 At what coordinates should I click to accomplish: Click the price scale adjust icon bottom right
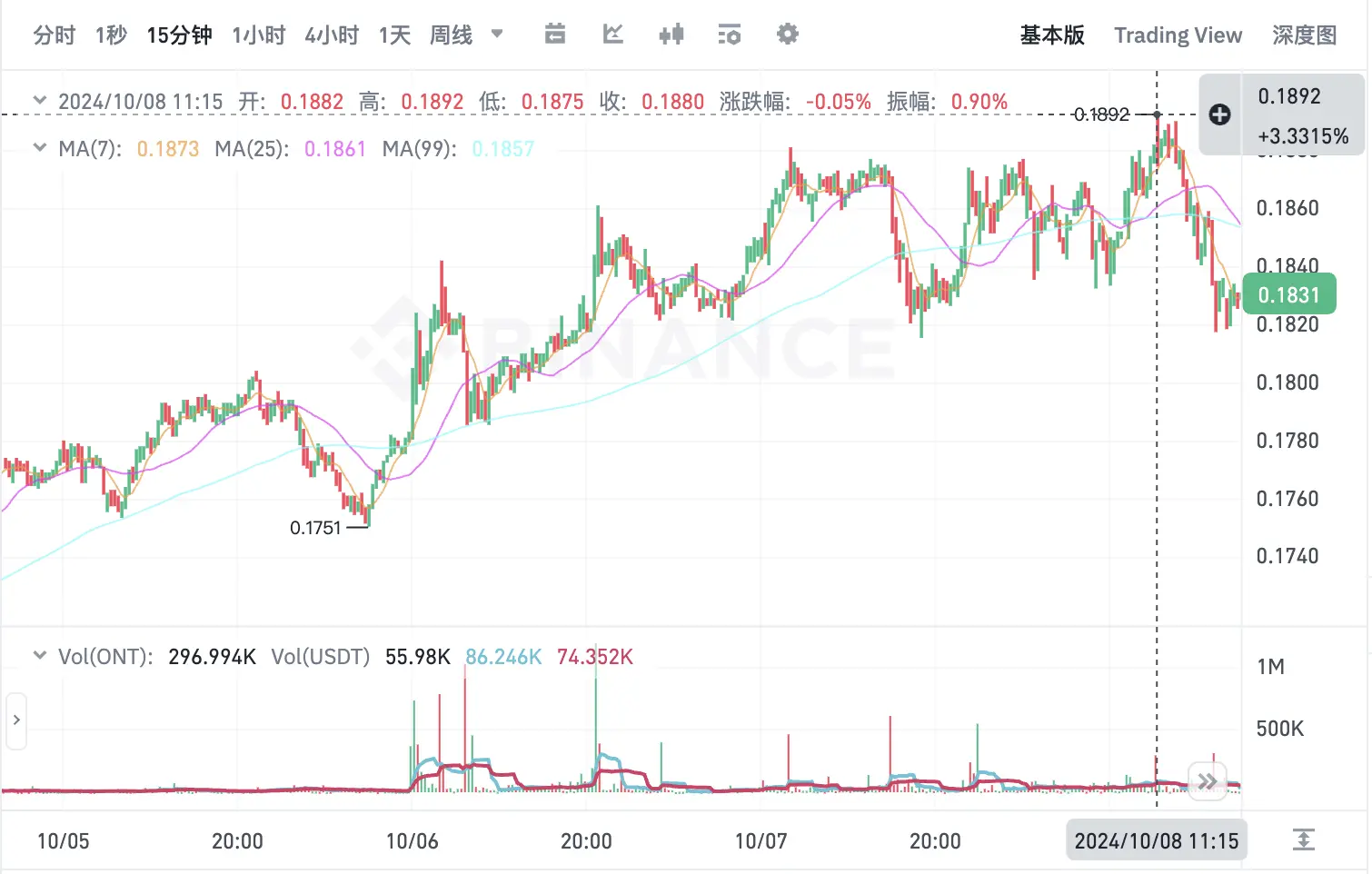(x=1304, y=840)
